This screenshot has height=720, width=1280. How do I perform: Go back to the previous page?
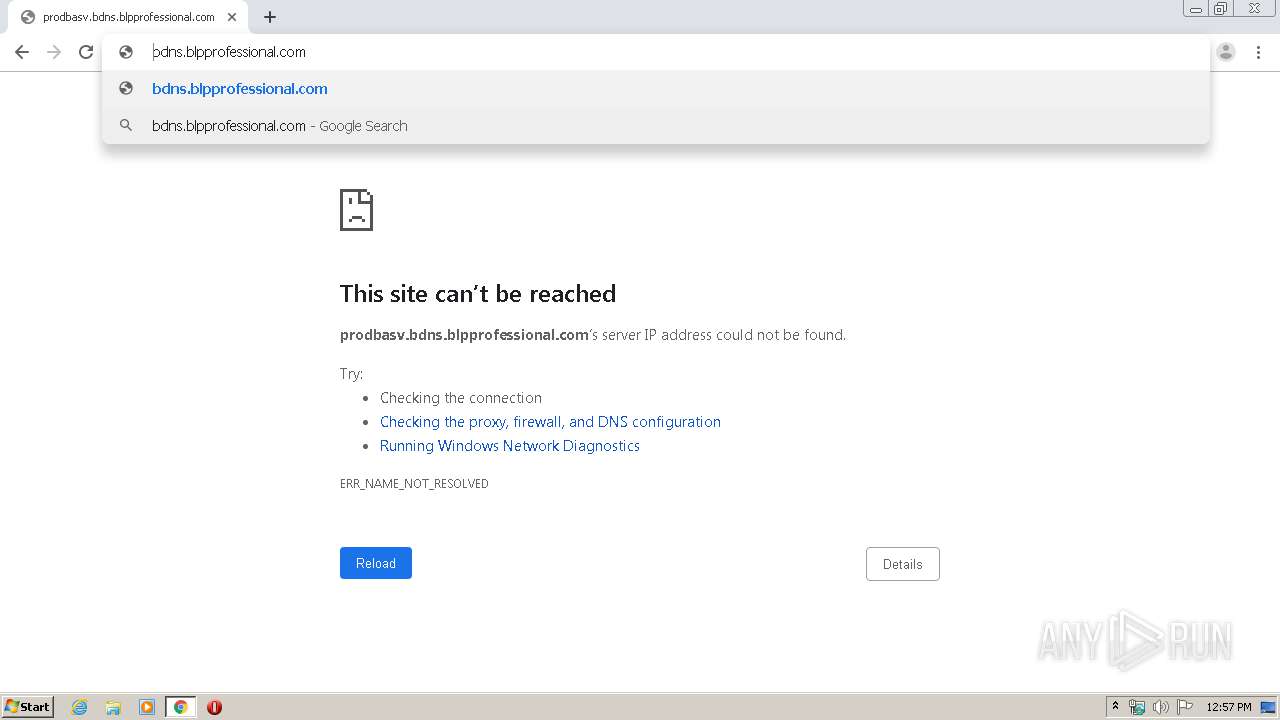[22, 52]
